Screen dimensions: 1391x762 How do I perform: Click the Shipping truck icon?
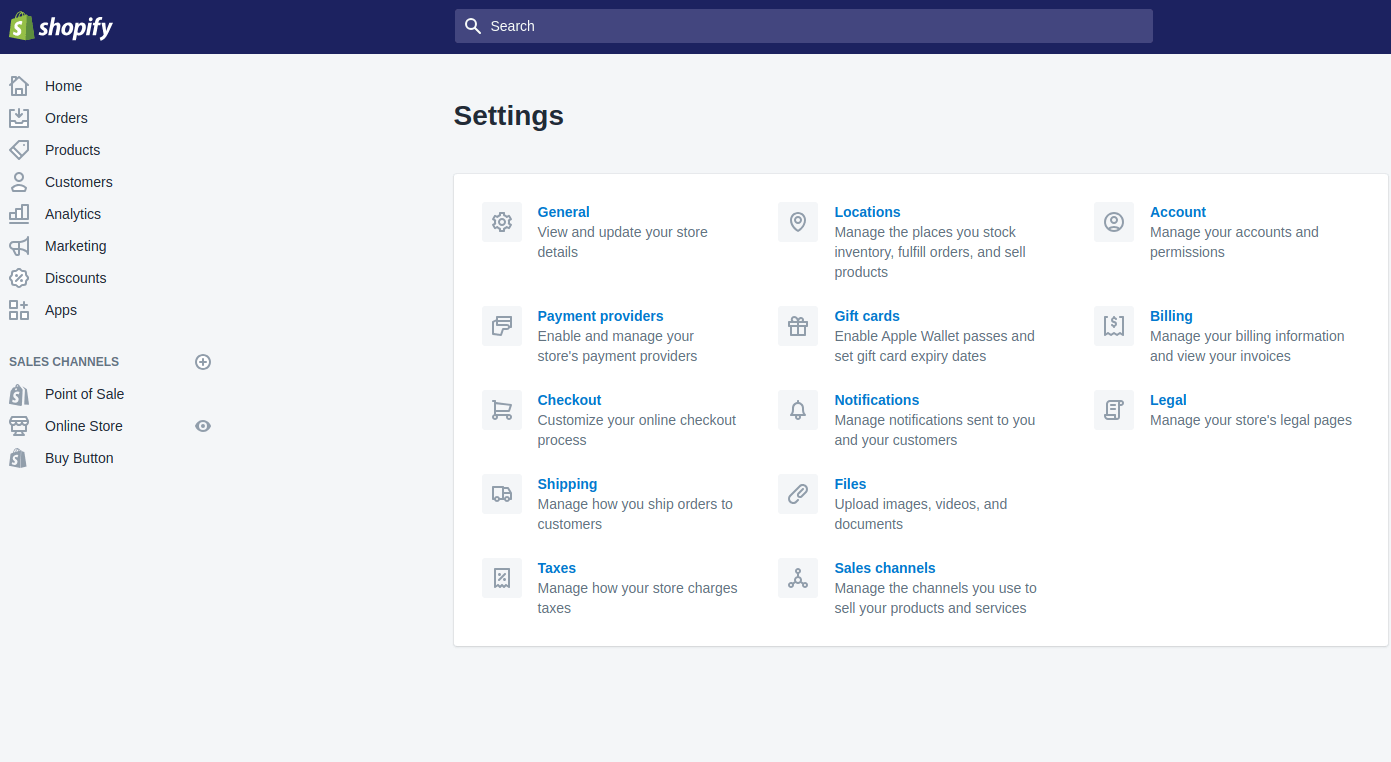pyautogui.click(x=502, y=494)
